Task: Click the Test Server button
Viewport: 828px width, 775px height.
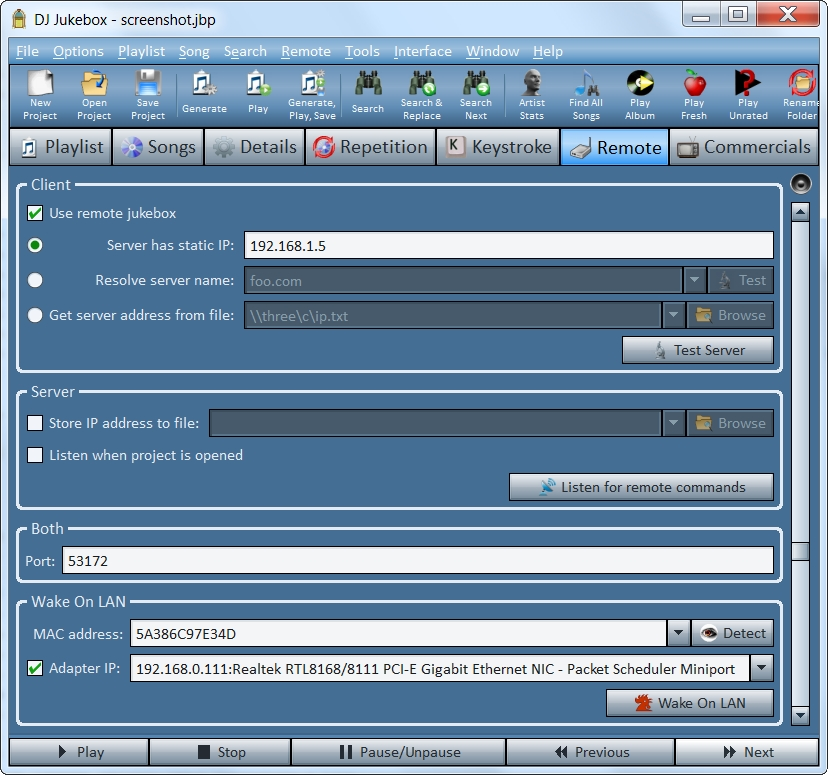Action: click(x=698, y=350)
